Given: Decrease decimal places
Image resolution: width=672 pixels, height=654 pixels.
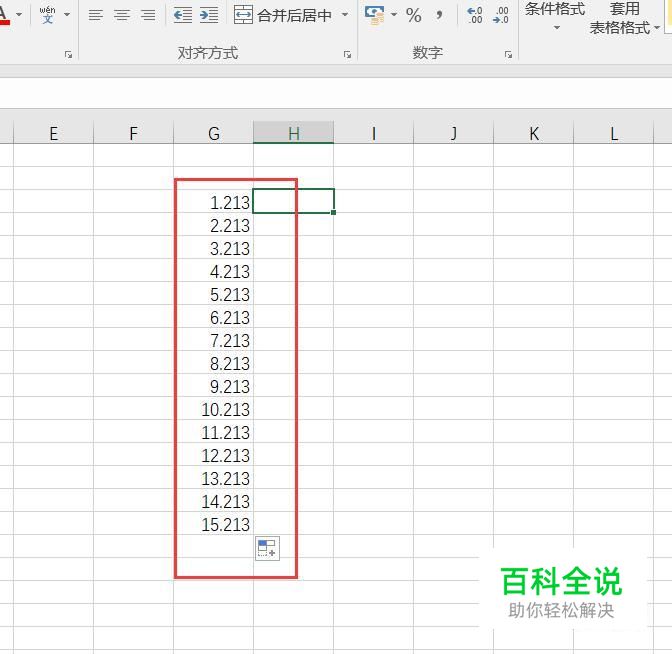Looking at the screenshot, I should (x=501, y=15).
